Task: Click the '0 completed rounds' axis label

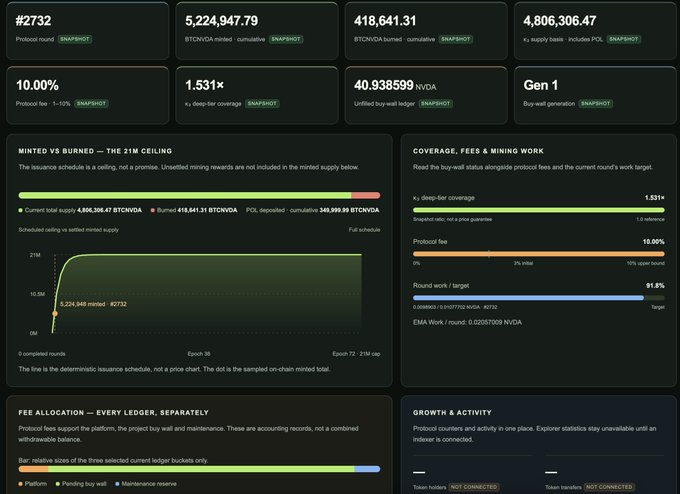Action: point(42,354)
